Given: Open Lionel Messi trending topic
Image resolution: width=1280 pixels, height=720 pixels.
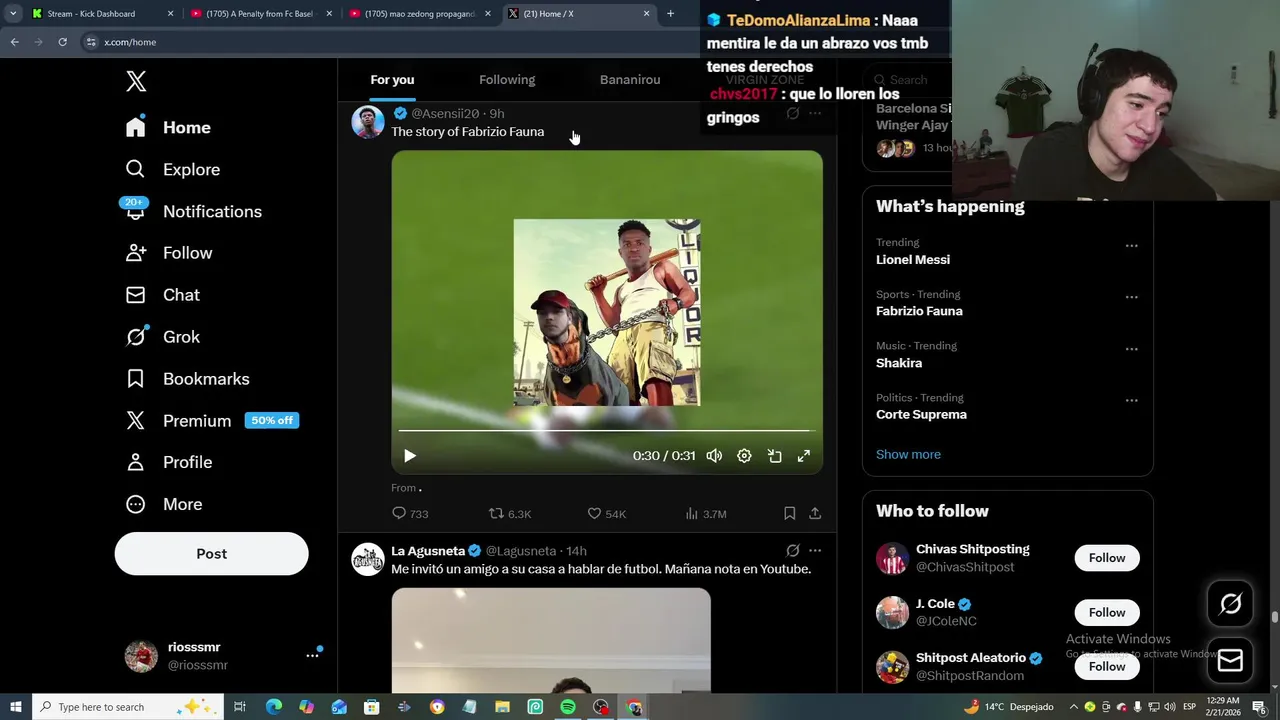Looking at the screenshot, I should click(913, 260).
